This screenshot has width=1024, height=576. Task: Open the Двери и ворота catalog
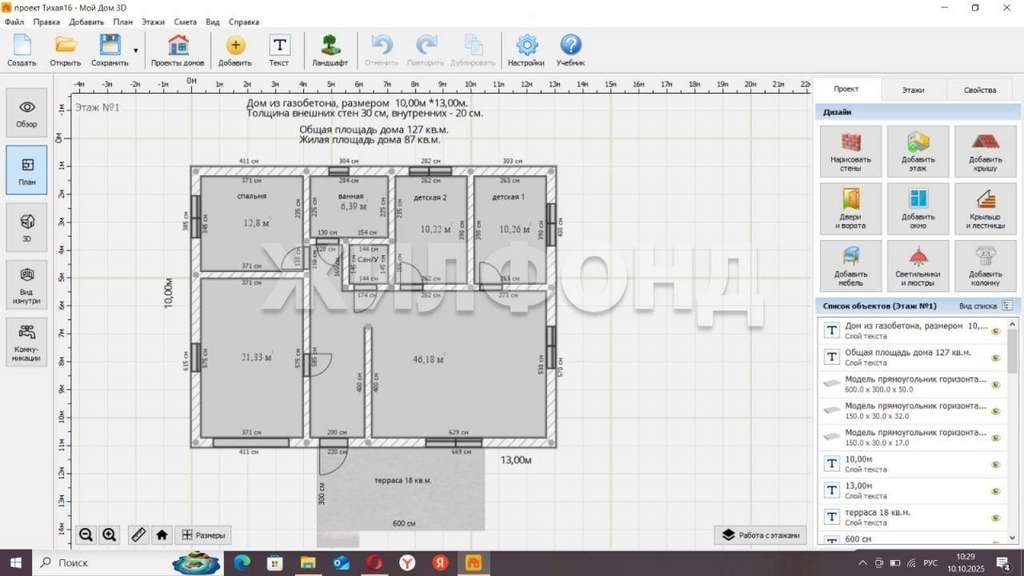coord(850,208)
